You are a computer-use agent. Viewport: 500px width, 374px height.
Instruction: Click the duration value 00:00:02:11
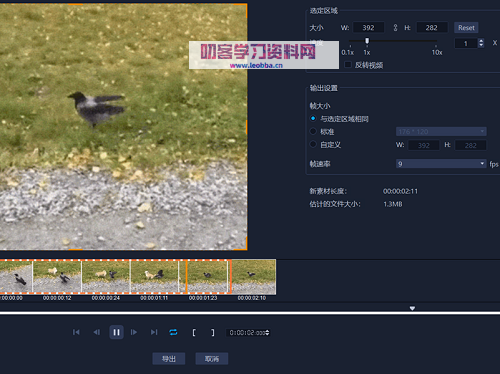pos(400,191)
